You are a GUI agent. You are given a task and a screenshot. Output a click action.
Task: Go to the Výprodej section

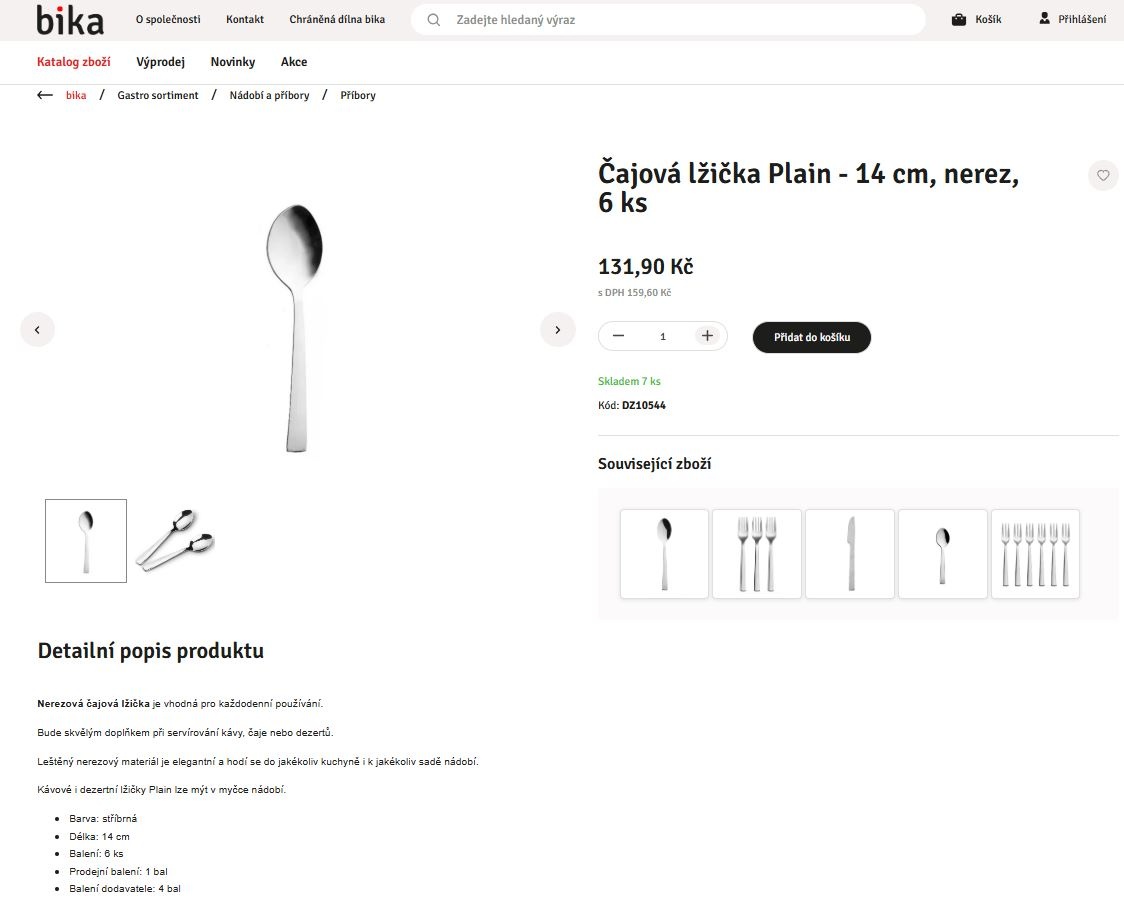point(161,62)
